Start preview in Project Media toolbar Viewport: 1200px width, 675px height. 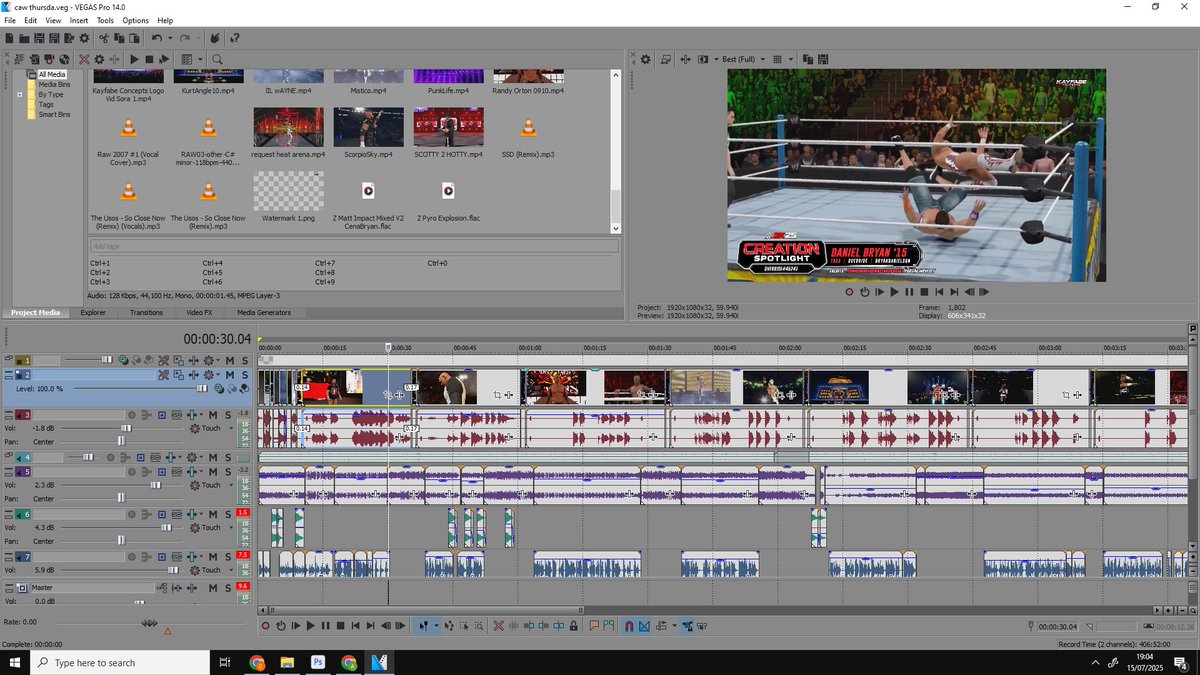coord(134,59)
